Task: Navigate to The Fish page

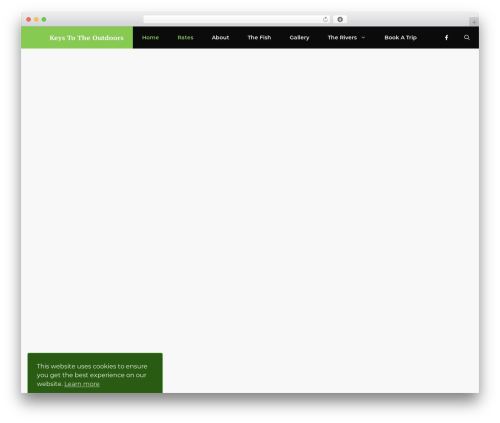Action: click(259, 38)
